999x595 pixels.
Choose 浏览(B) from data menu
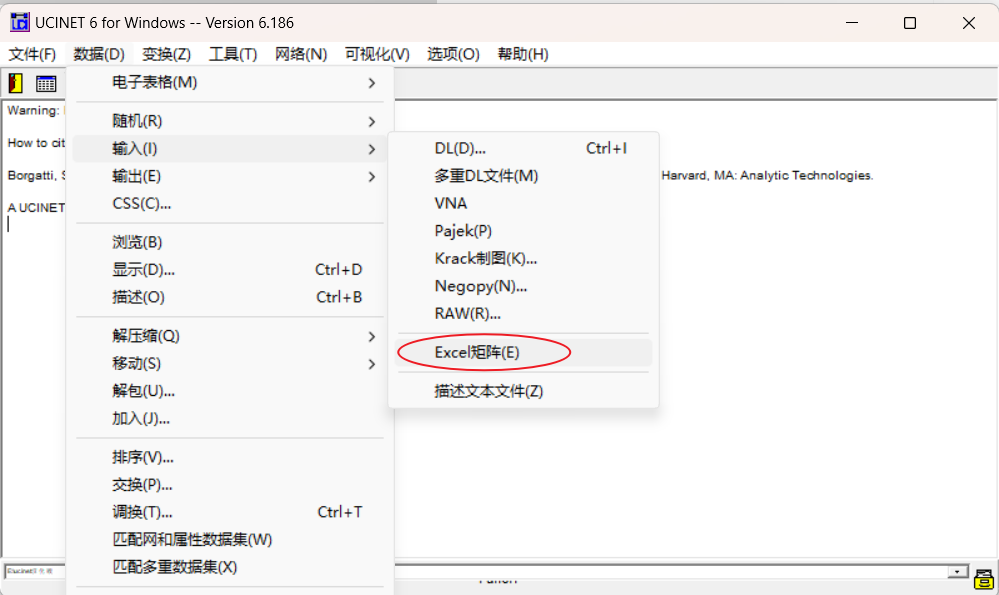[x=230, y=242]
